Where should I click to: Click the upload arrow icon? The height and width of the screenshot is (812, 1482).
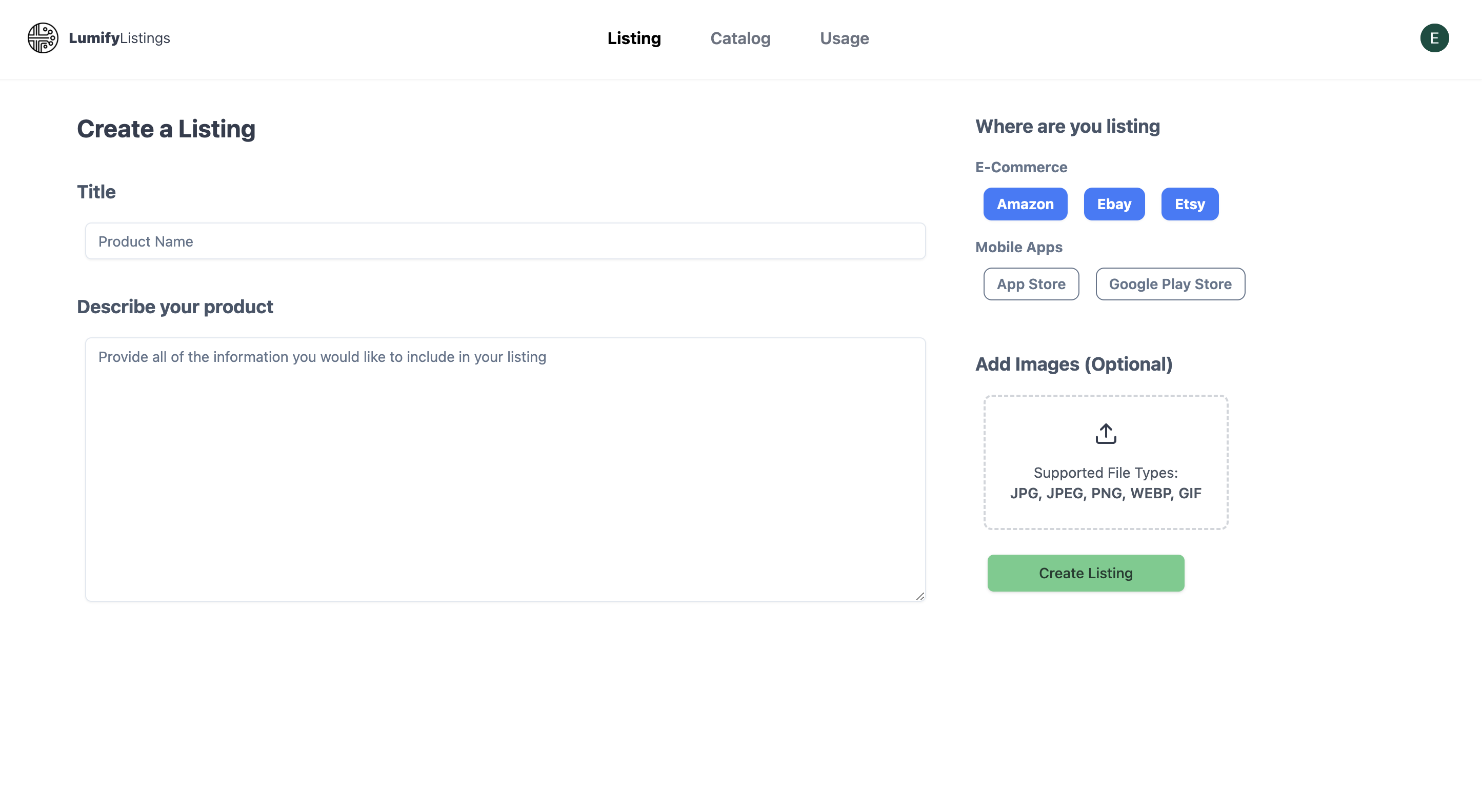click(1105, 434)
